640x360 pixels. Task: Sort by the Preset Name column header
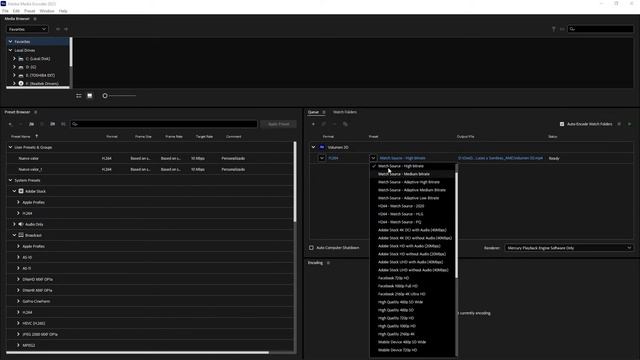point(21,137)
